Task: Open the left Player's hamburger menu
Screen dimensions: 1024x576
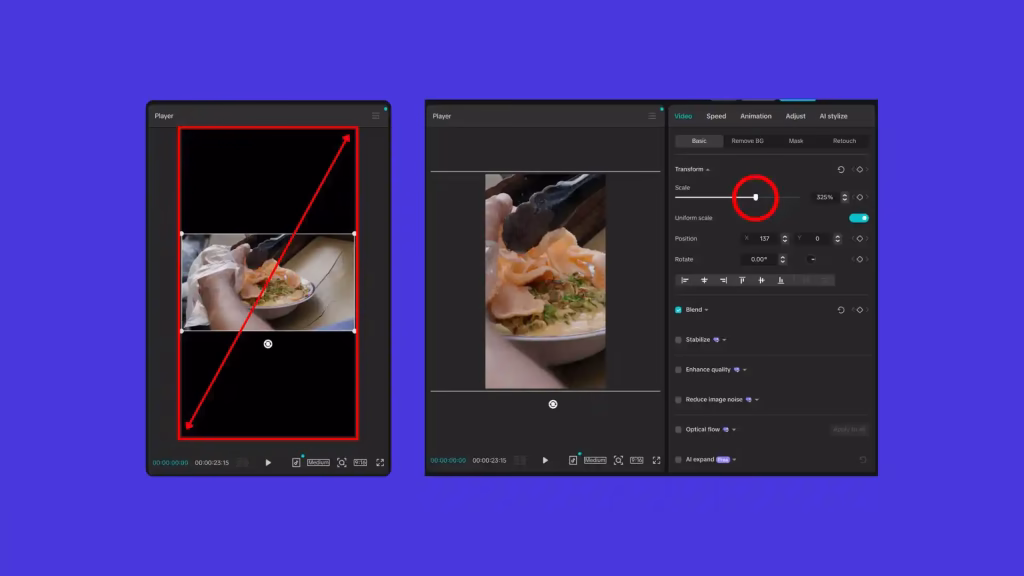Action: pos(376,116)
